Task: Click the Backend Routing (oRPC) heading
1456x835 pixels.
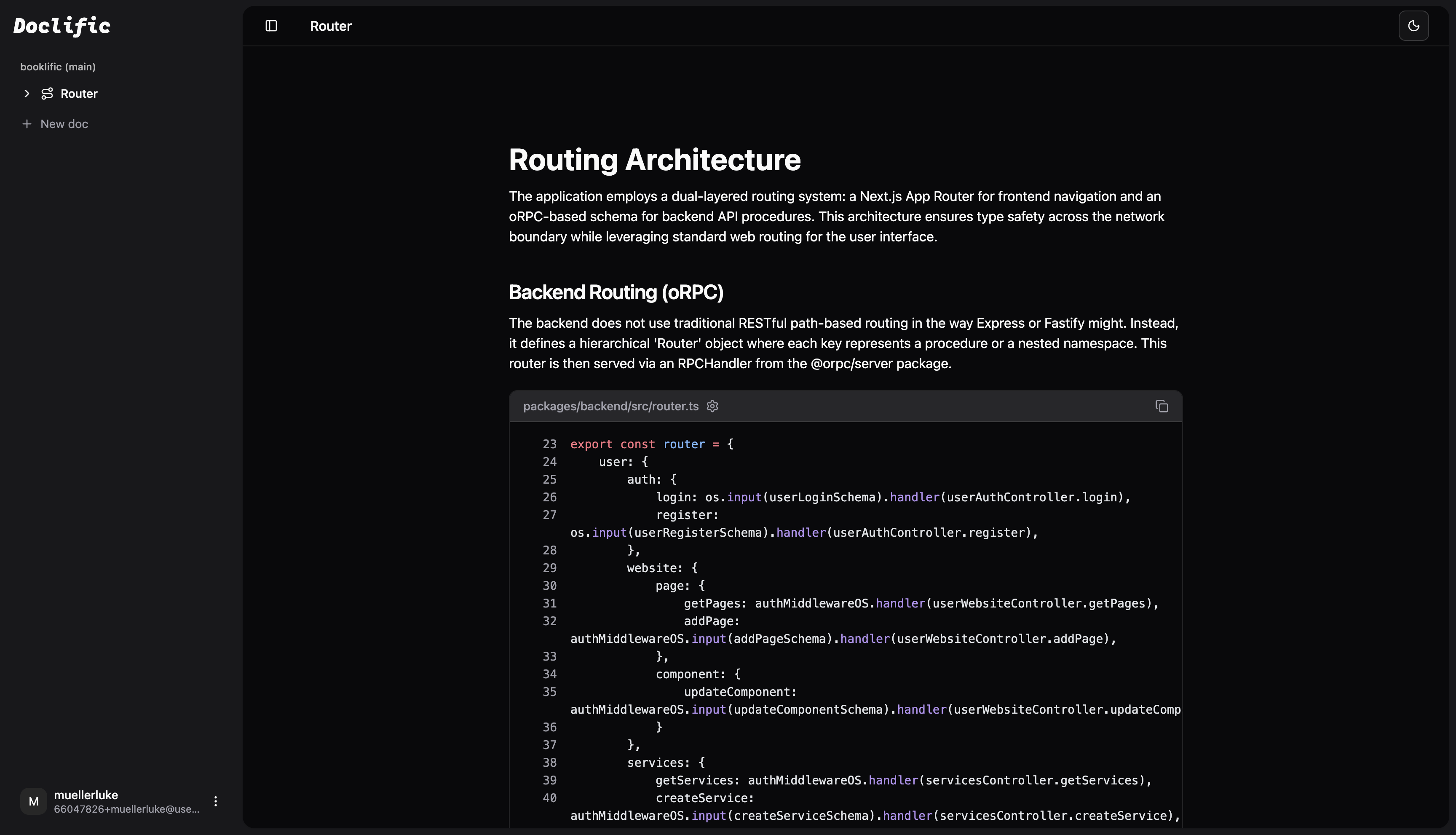Action: point(616,292)
